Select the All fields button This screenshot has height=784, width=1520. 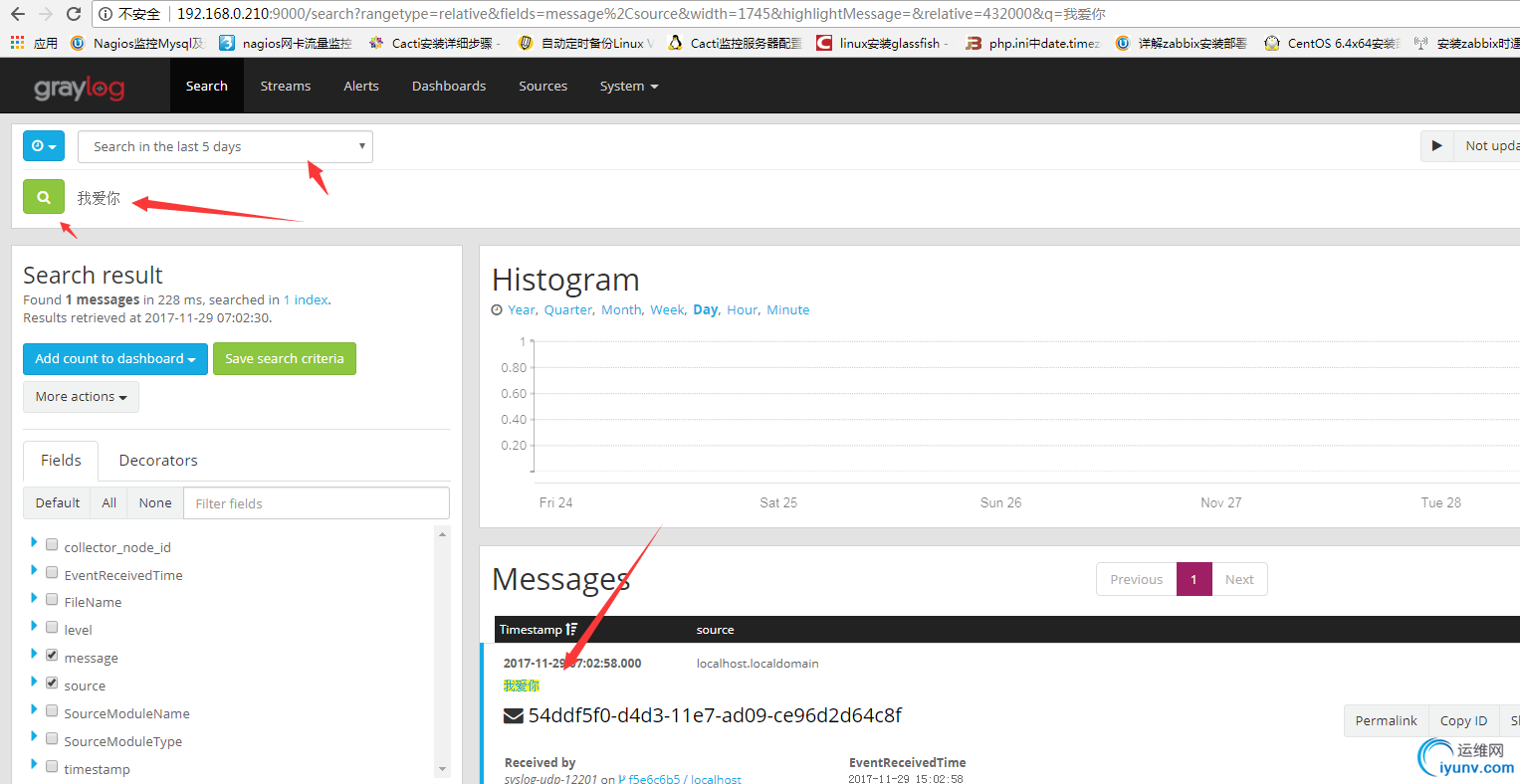[x=109, y=502]
